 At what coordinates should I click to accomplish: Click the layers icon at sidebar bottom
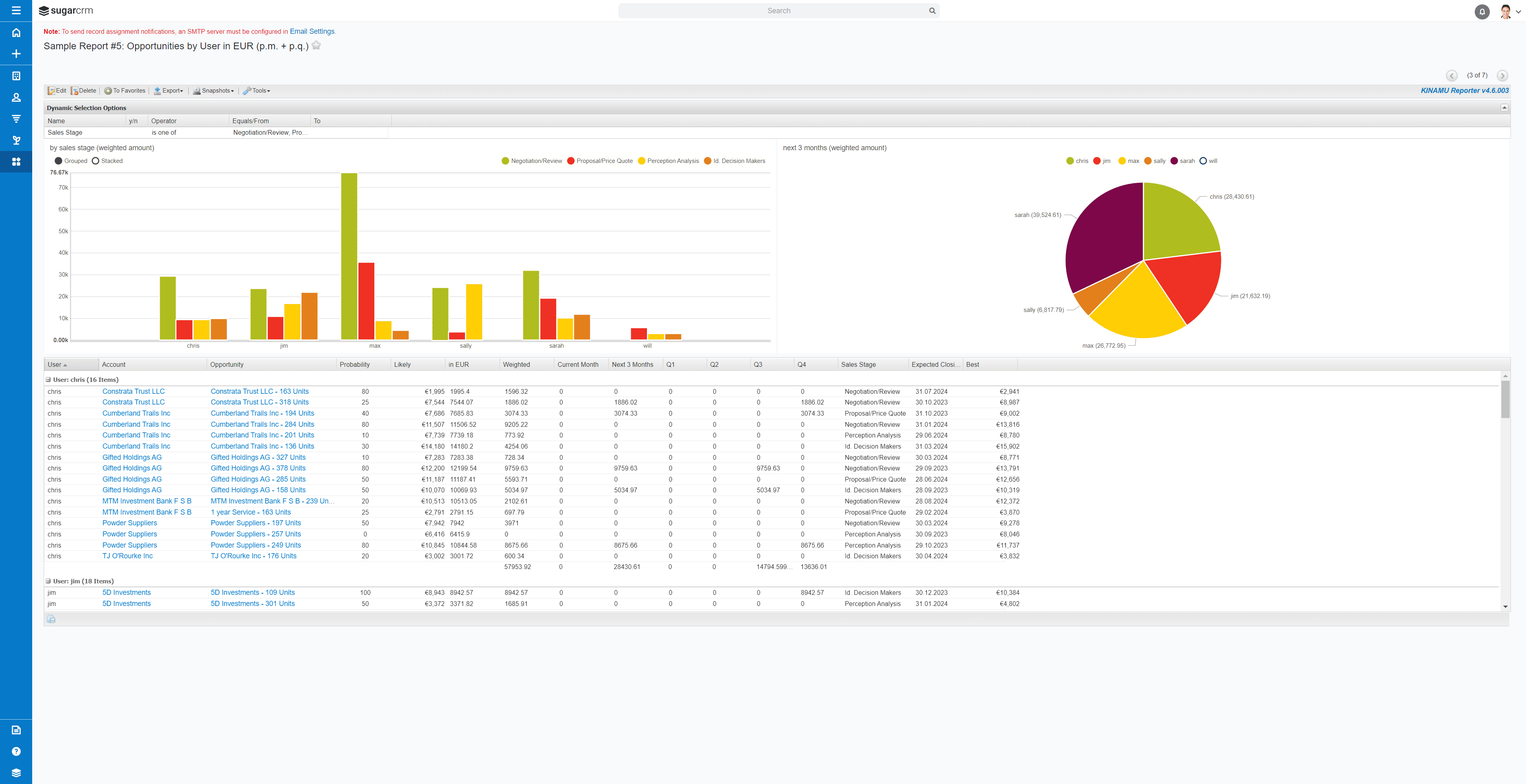16,772
